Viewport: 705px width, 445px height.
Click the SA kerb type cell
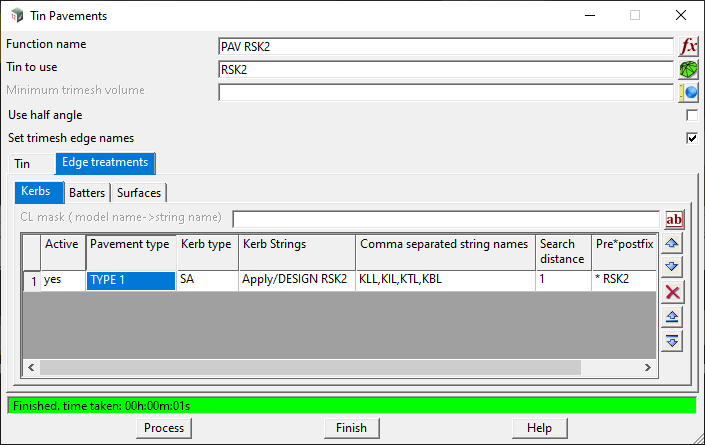click(207, 280)
